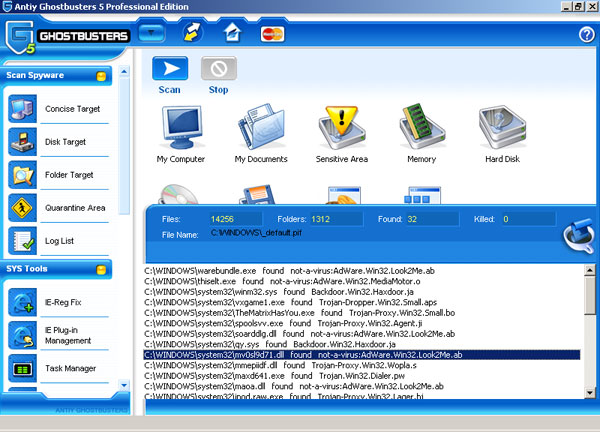Click the credit card purchase icon

click(x=272, y=34)
